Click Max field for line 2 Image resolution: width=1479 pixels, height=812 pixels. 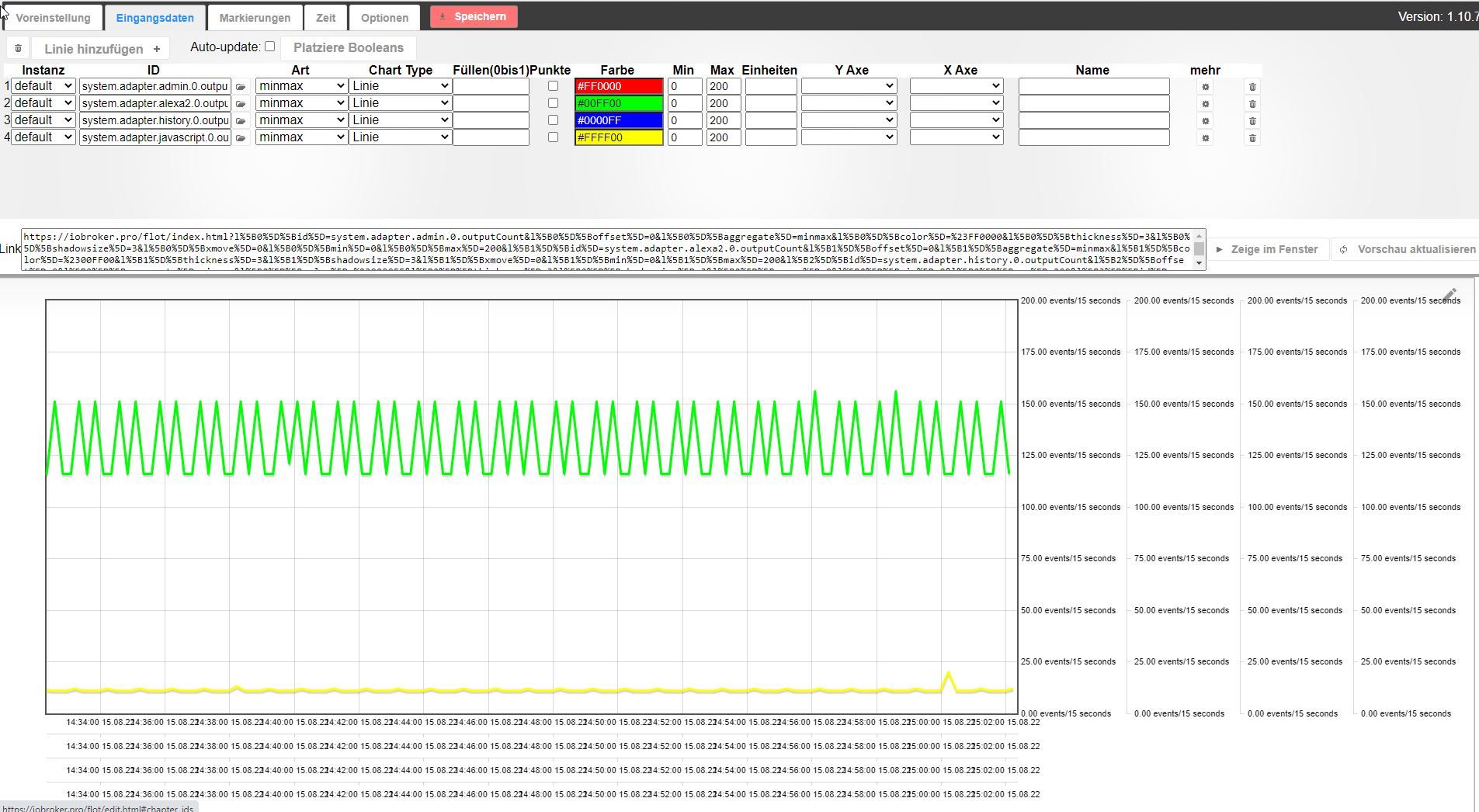tap(724, 103)
